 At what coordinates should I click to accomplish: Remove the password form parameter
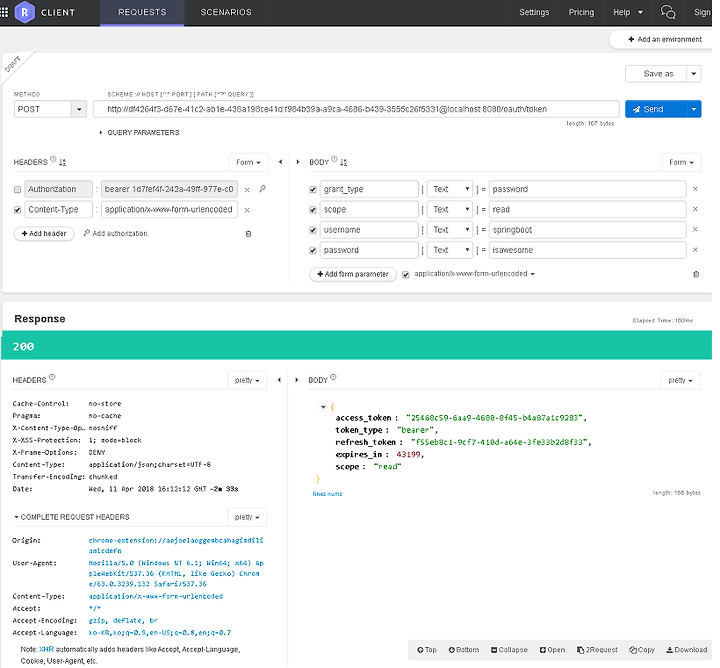[x=695, y=250]
